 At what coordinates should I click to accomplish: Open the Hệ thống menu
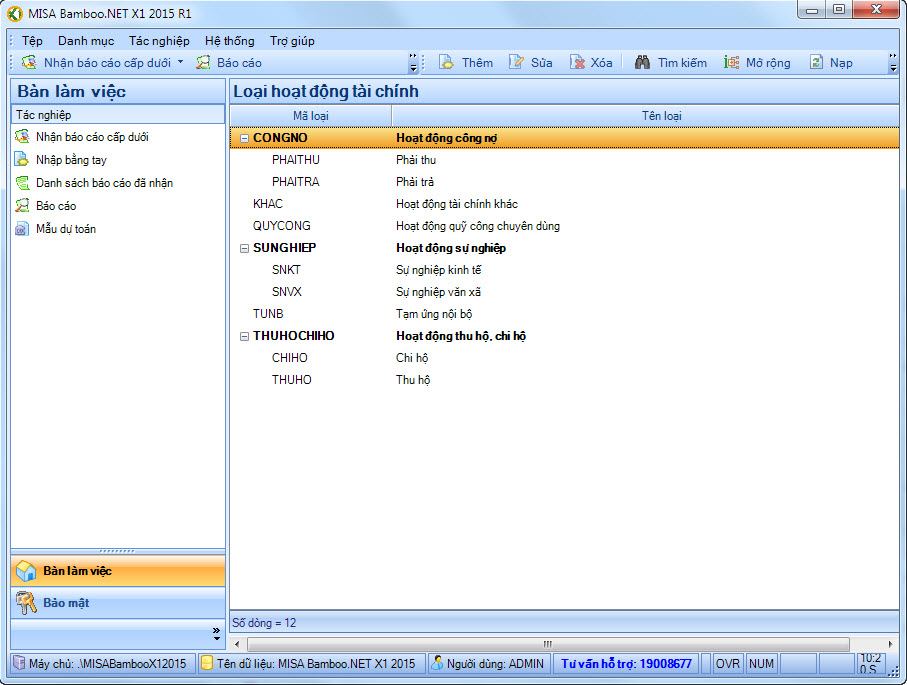(x=230, y=40)
